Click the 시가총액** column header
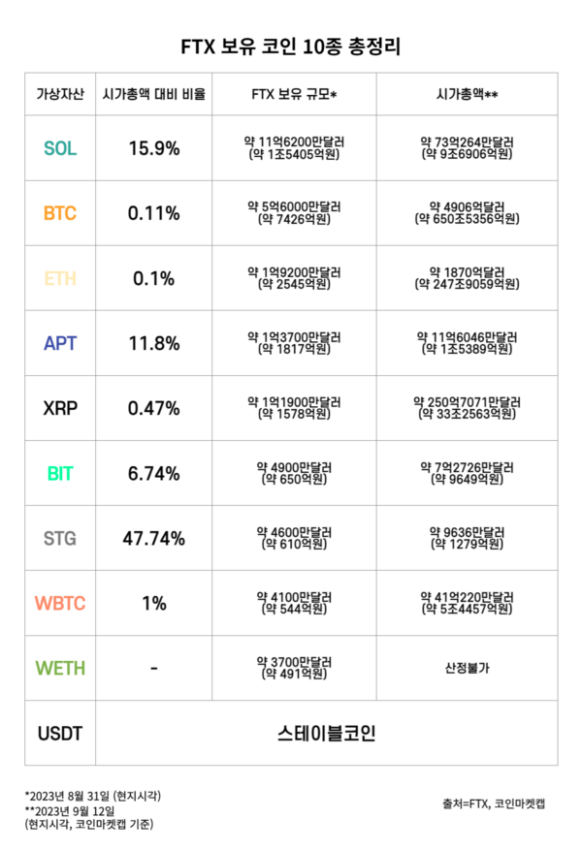 pyautogui.click(x=467, y=94)
